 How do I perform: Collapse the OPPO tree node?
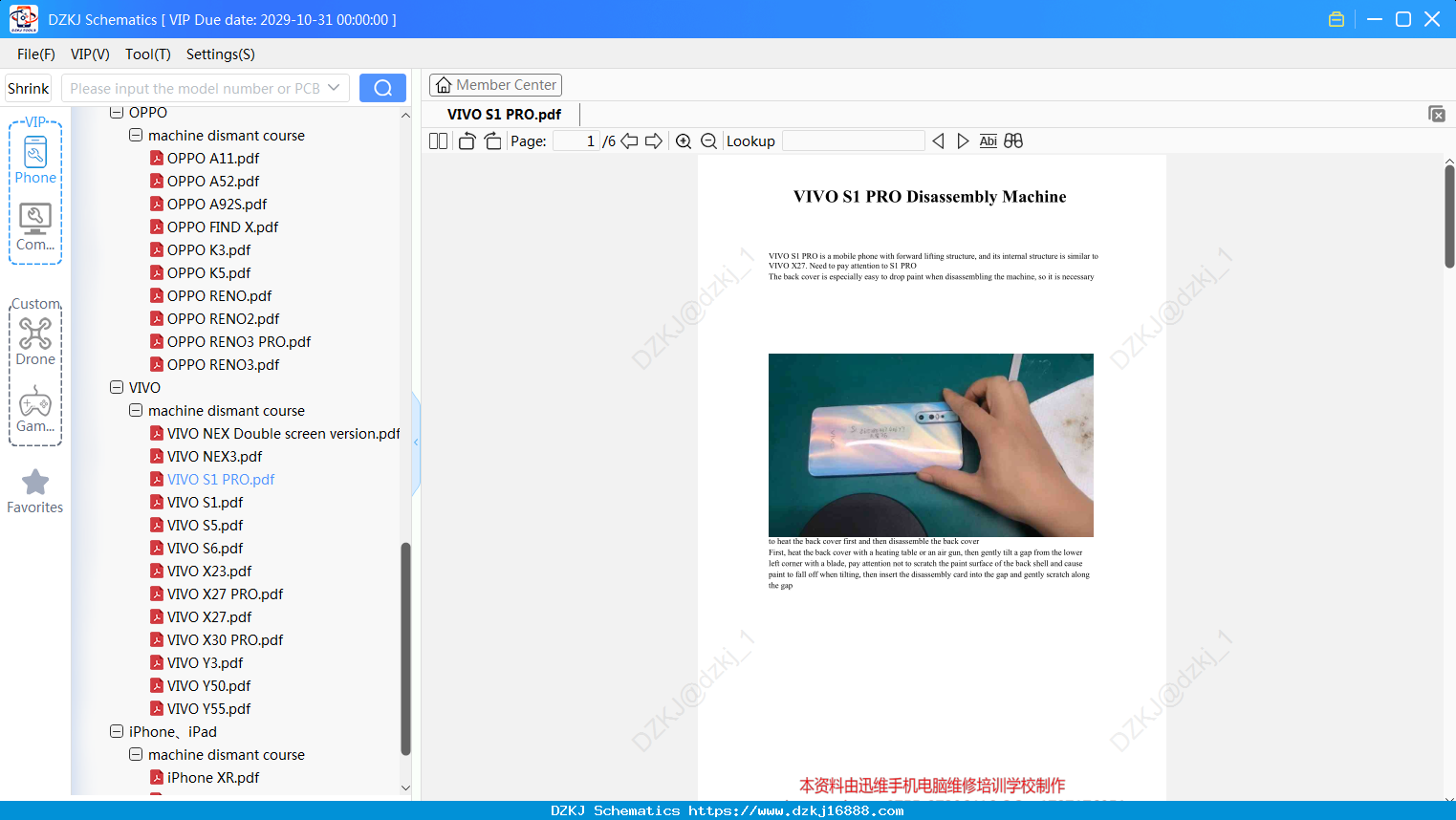[x=117, y=112]
